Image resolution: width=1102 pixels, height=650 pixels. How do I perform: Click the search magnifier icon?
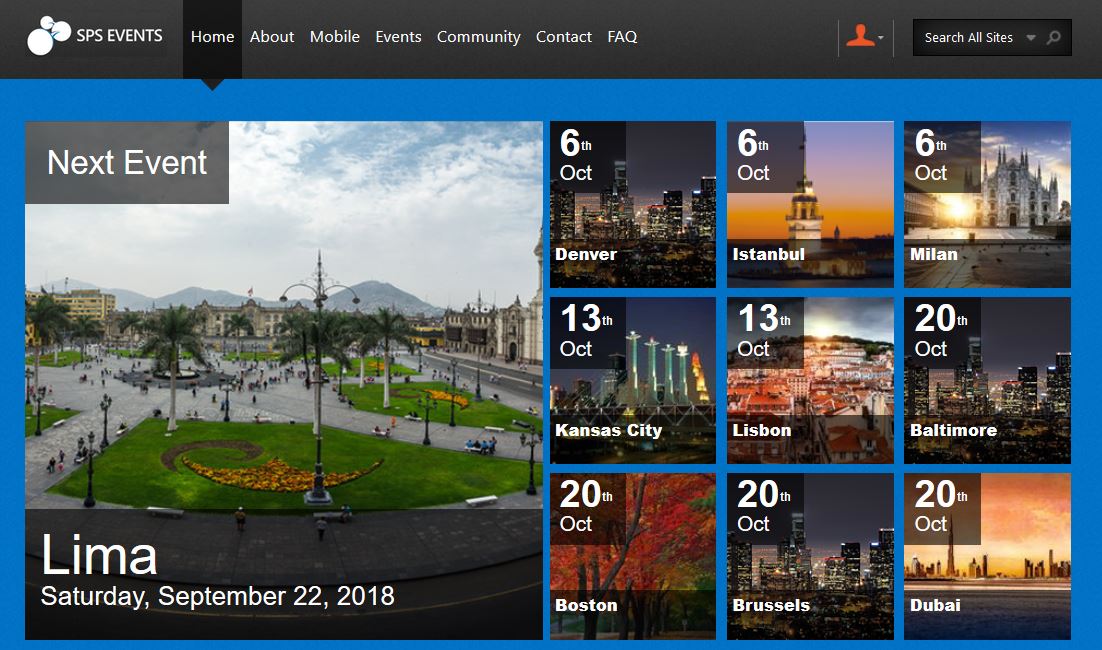[1051, 37]
